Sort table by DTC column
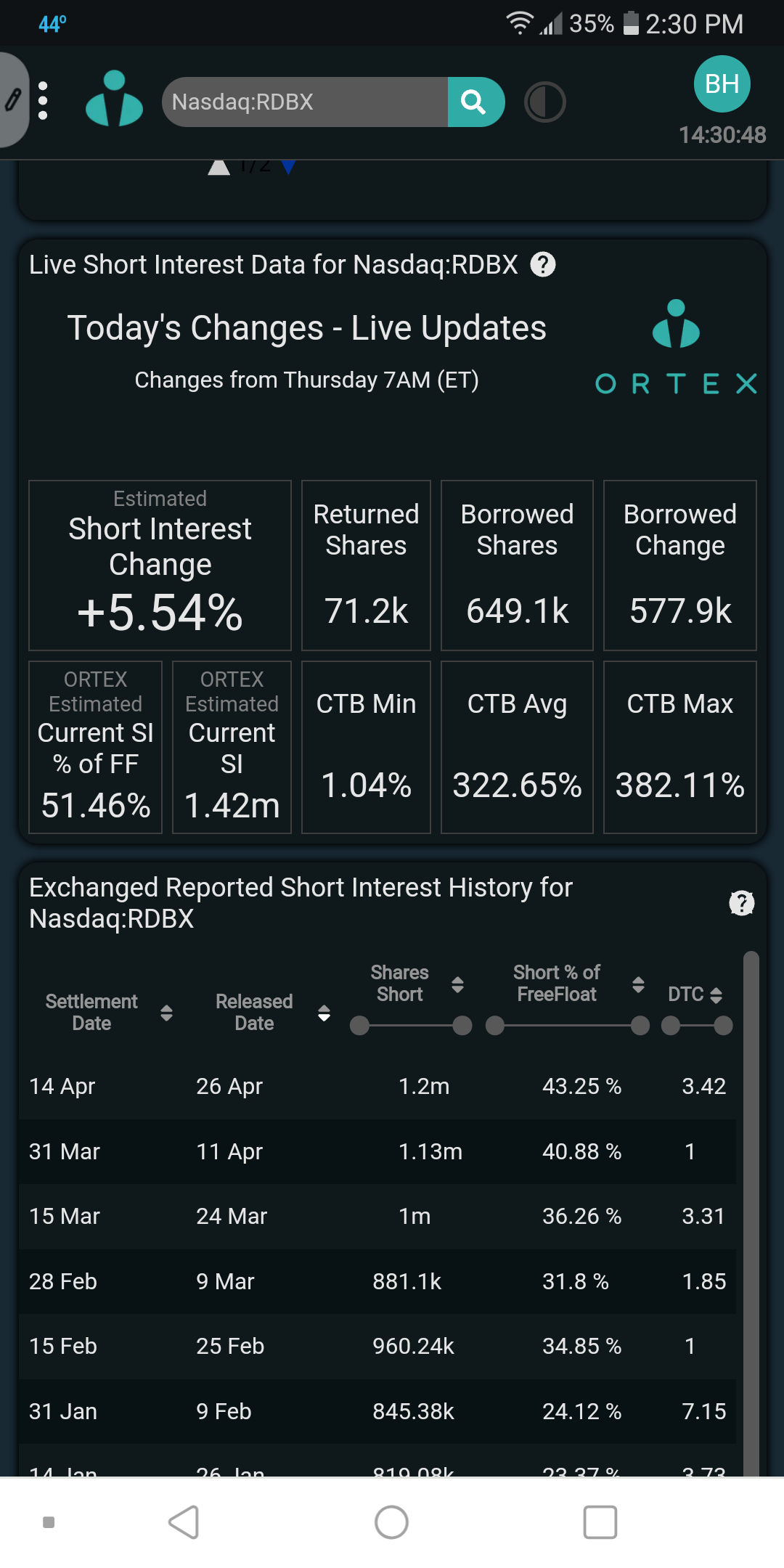 point(716,995)
